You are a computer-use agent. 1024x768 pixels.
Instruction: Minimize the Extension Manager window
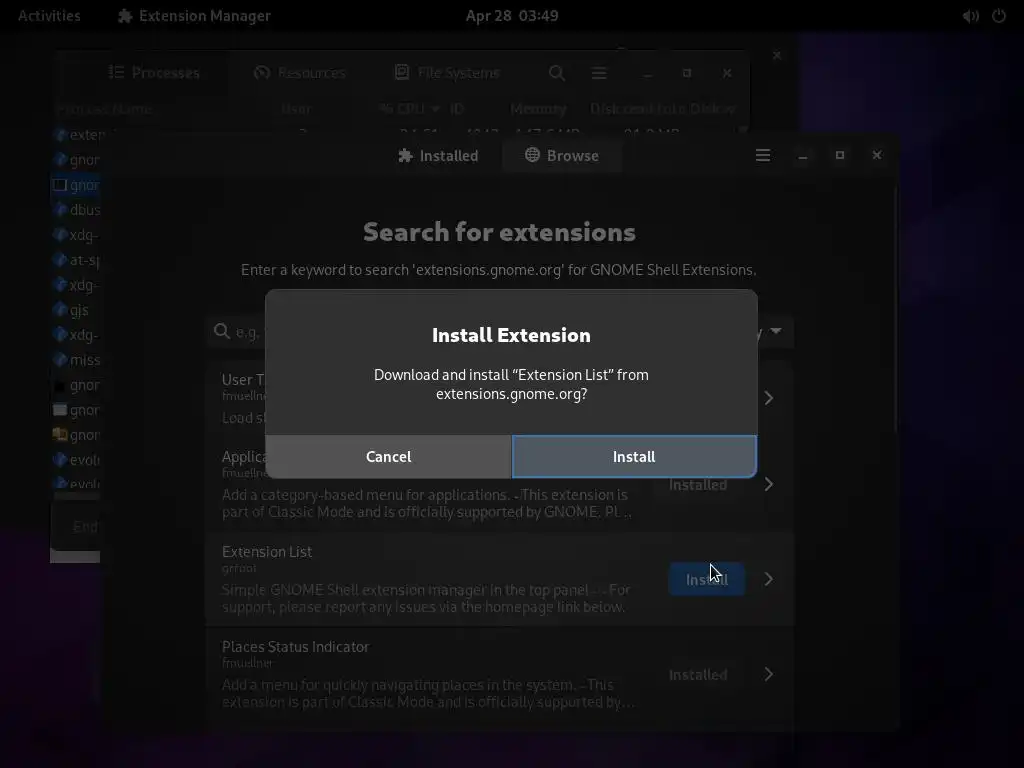[803, 155]
